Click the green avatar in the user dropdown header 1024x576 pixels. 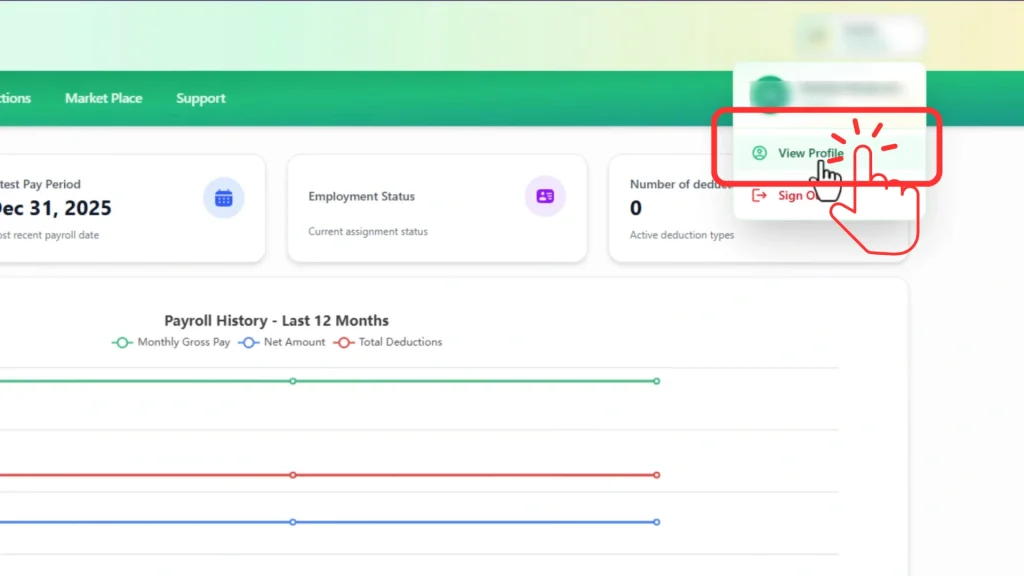click(769, 93)
